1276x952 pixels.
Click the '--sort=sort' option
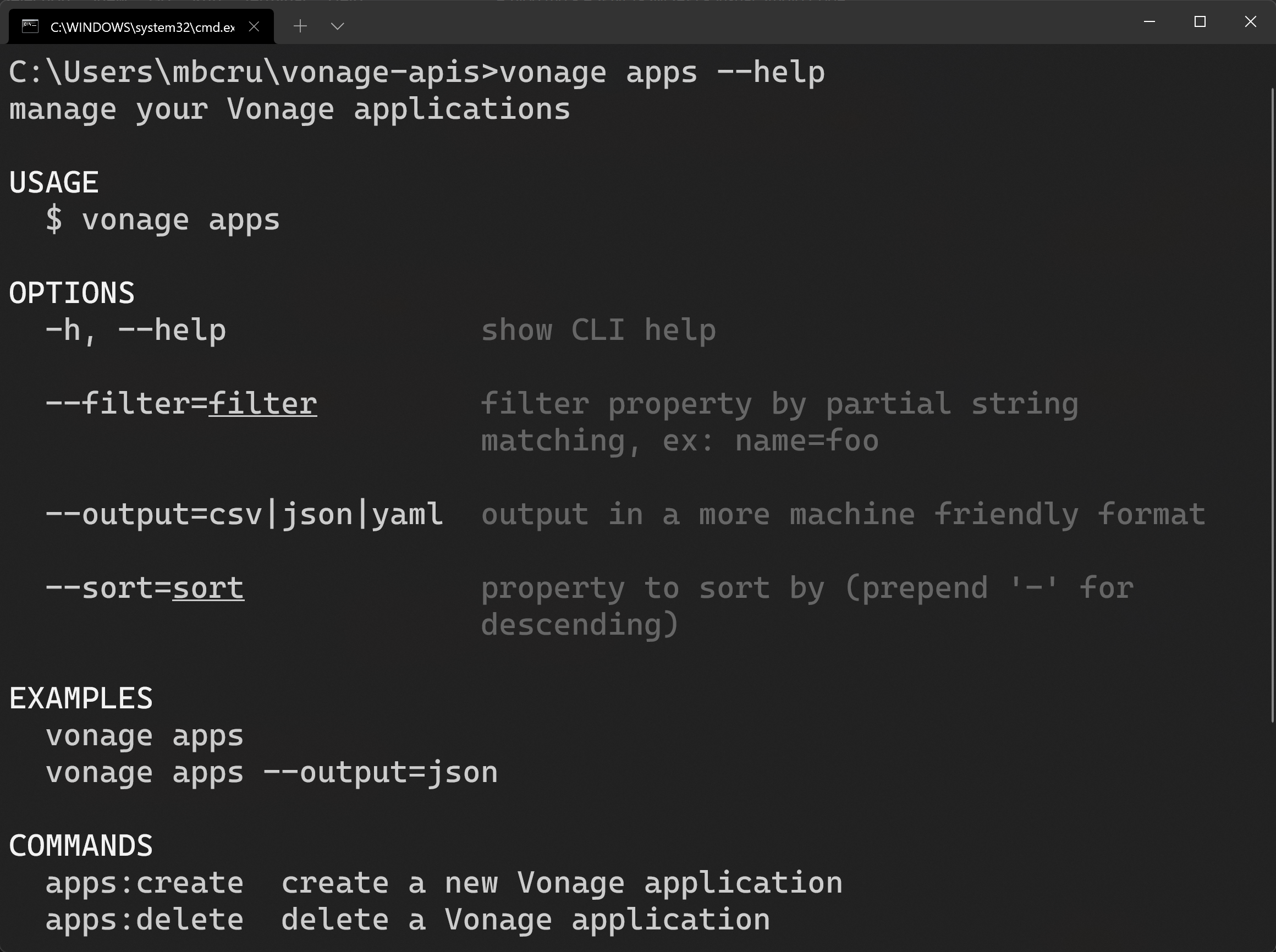point(145,588)
